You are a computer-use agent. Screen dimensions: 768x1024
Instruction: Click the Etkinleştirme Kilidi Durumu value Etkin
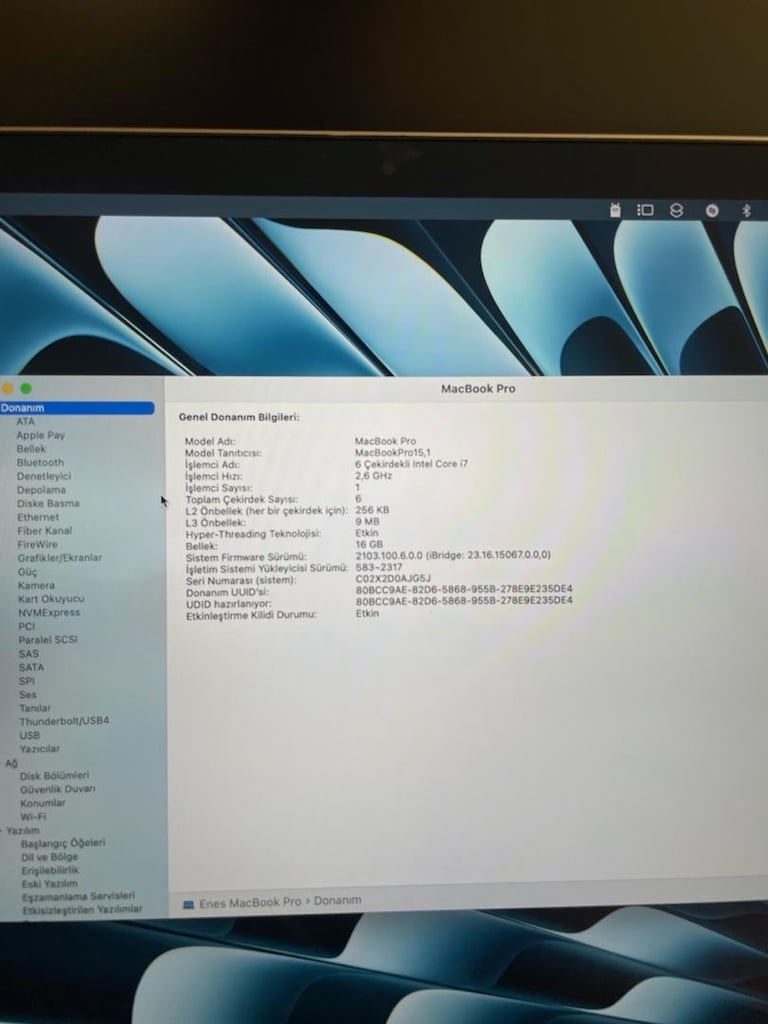pyautogui.click(x=367, y=613)
